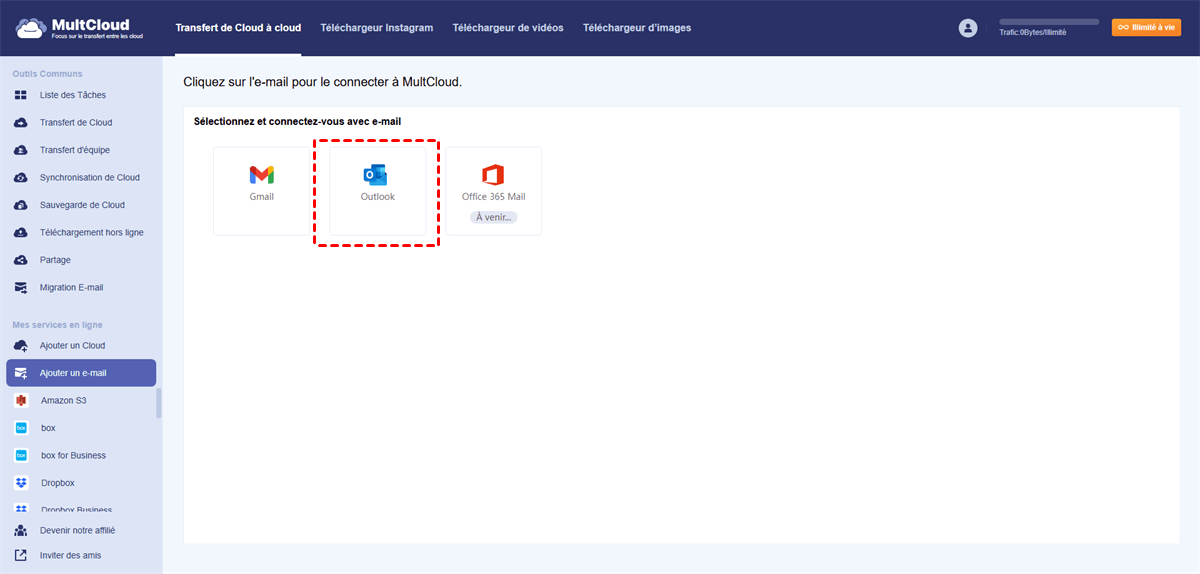Image resolution: width=1200 pixels, height=574 pixels.
Task: Open the Téléchargeur de vidéos tab
Action: pyautogui.click(x=508, y=28)
